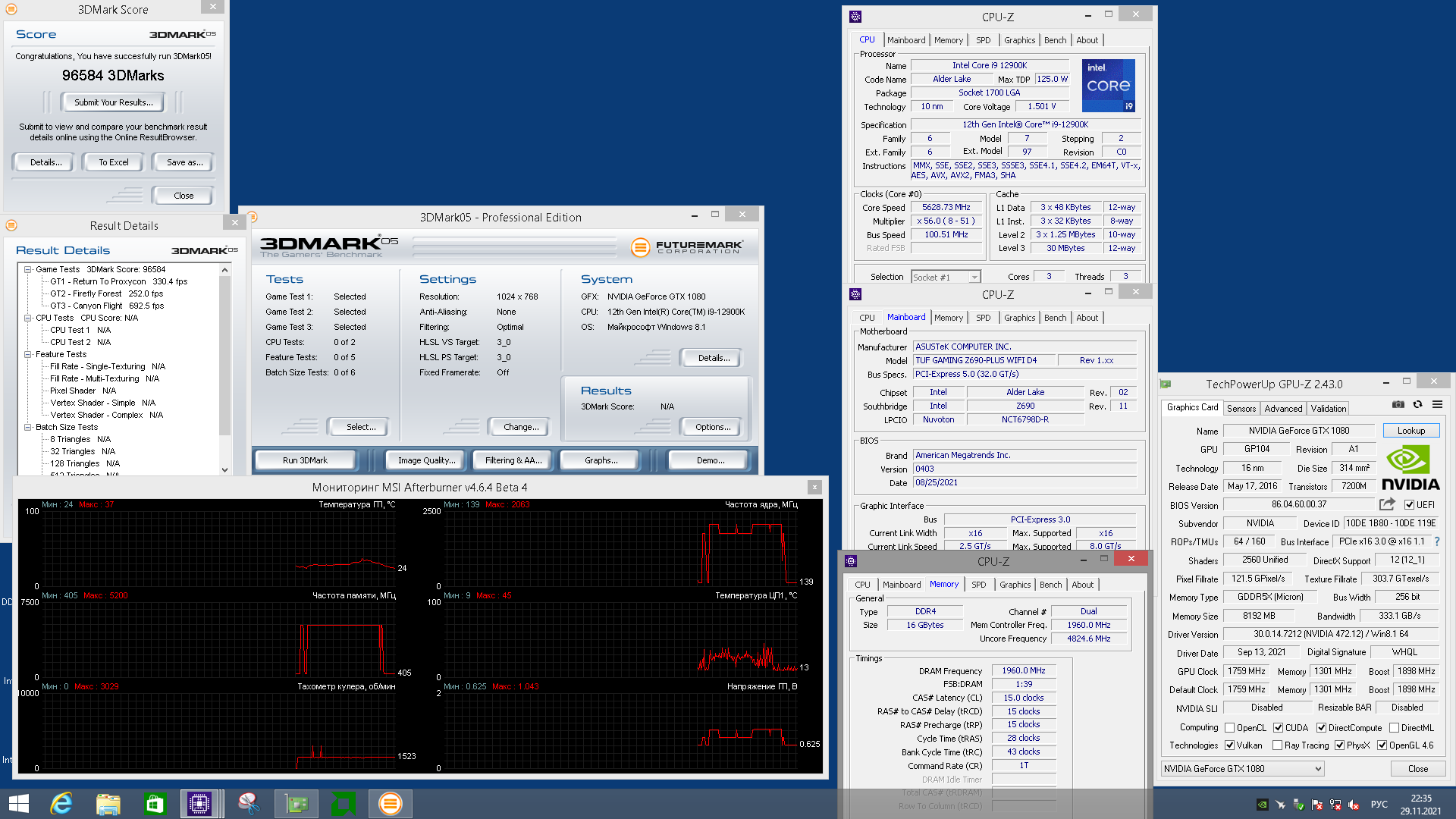
Task: Switch to Advanced tab in GPU-Z
Action: point(1283,408)
